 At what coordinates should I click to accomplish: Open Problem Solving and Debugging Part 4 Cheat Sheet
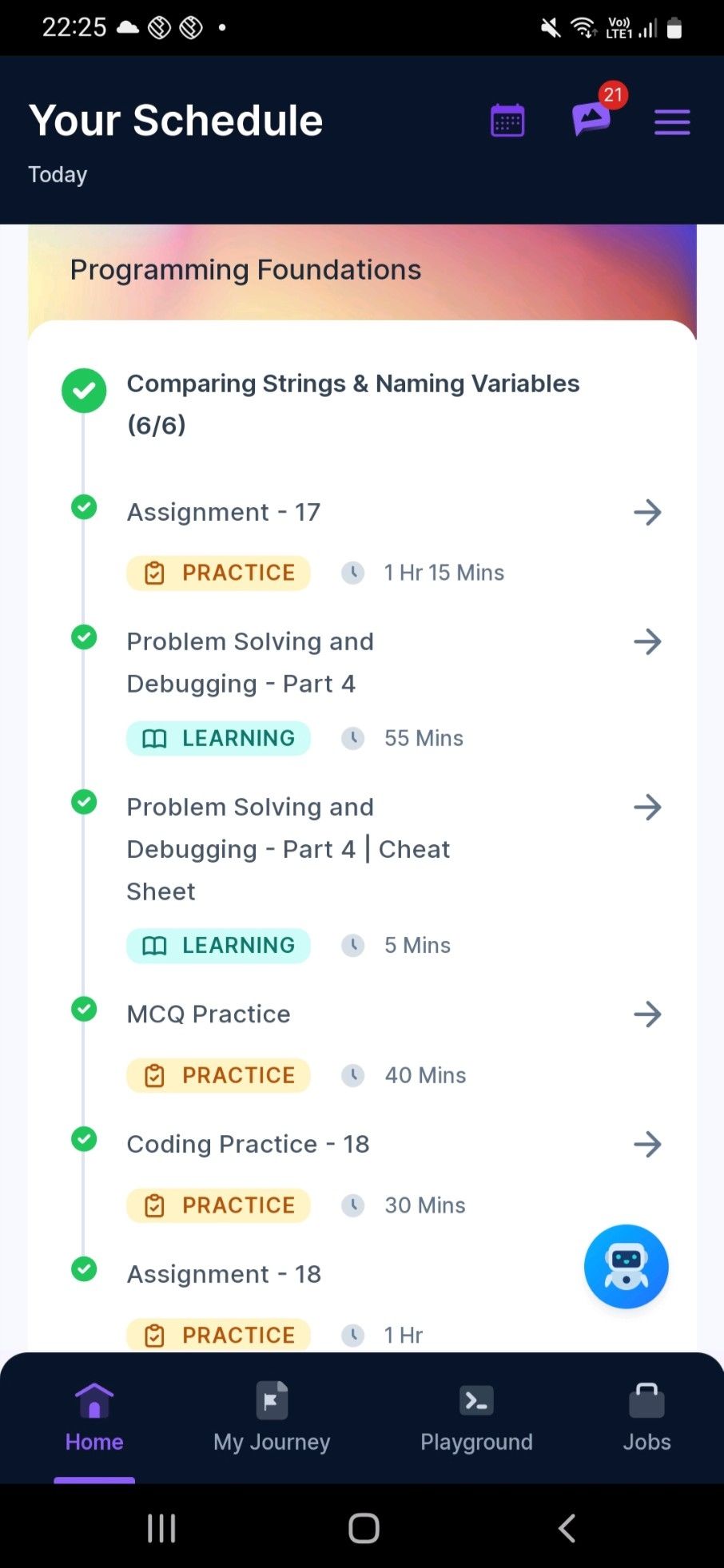click(288, 849)
